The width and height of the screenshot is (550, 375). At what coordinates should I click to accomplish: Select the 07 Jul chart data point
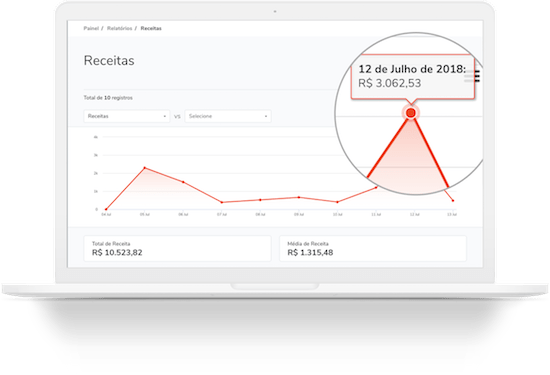[222, 202]
